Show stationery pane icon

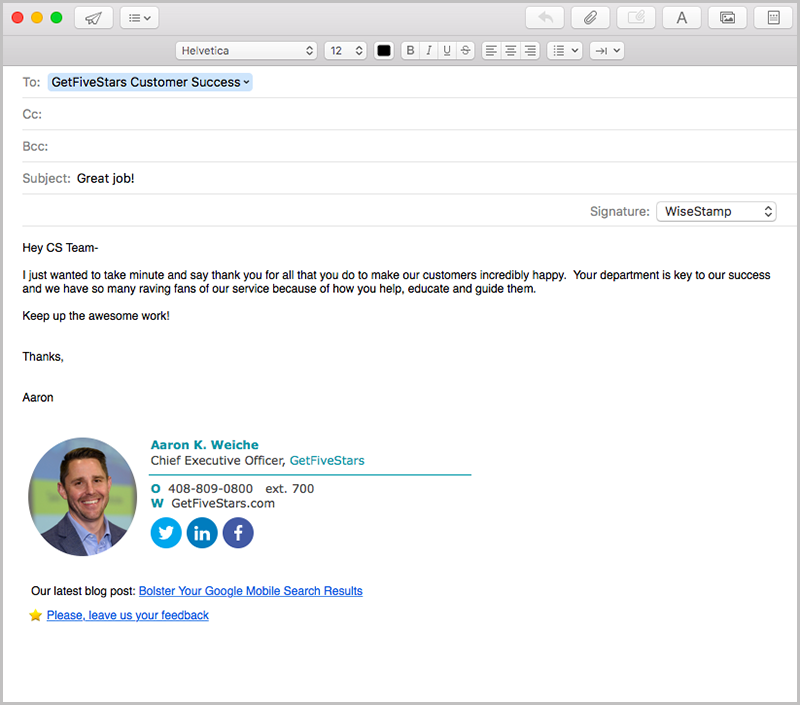pos(773,18)
